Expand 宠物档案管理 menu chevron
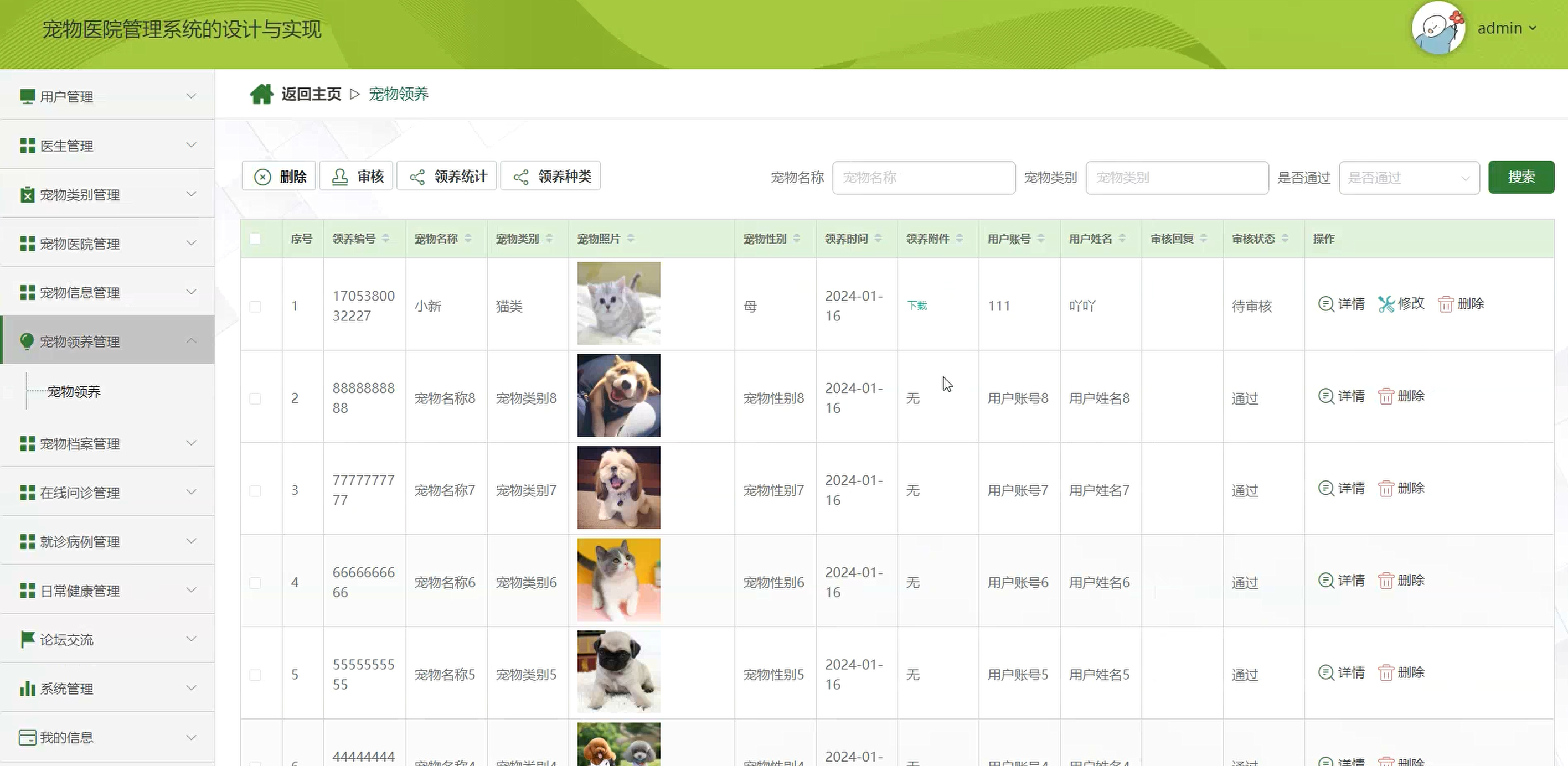Screen dimensions: 1568x766 pyautogui.click(x=191, y=443)
